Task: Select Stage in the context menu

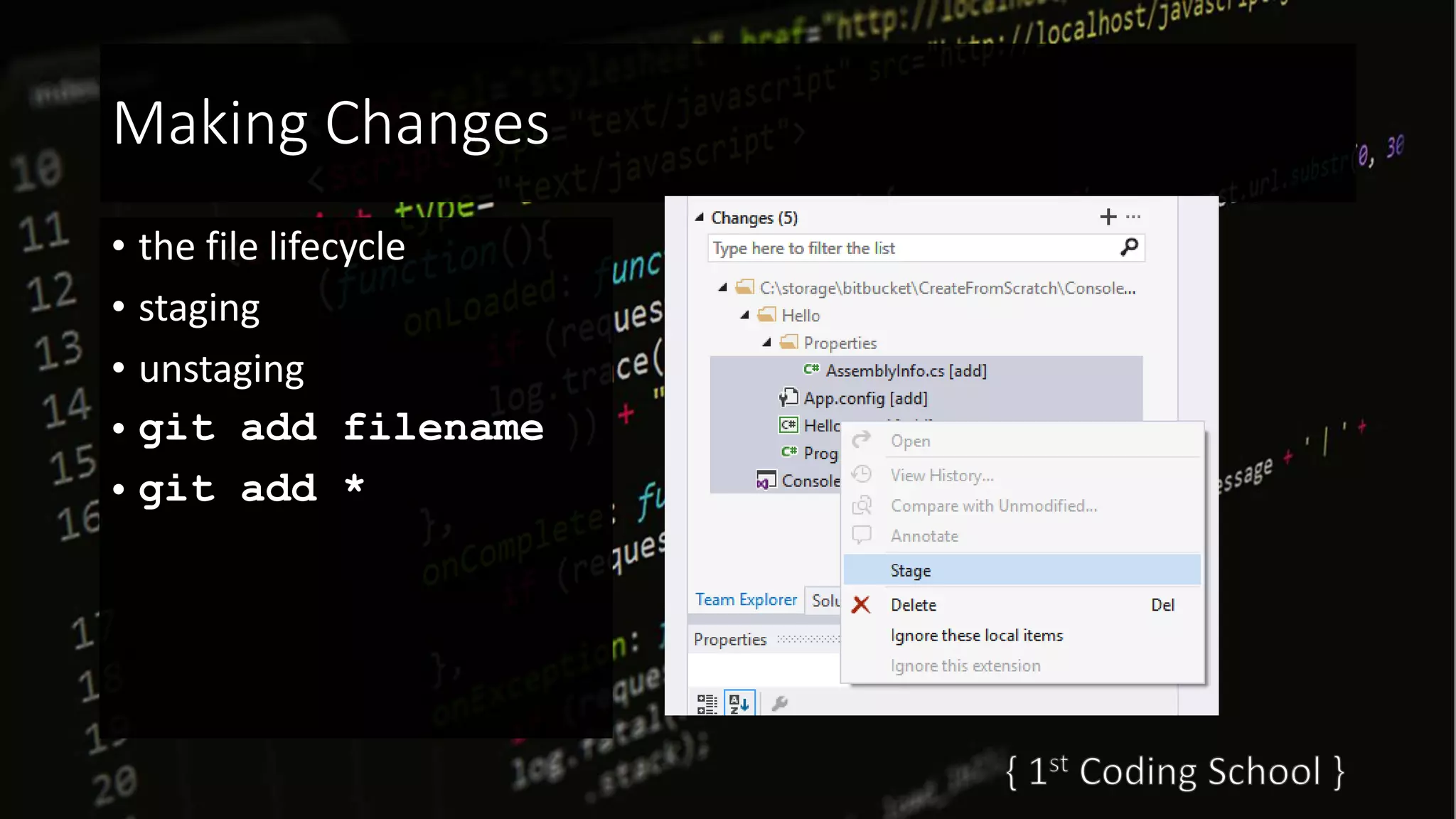Action: [x=910, y=571]
